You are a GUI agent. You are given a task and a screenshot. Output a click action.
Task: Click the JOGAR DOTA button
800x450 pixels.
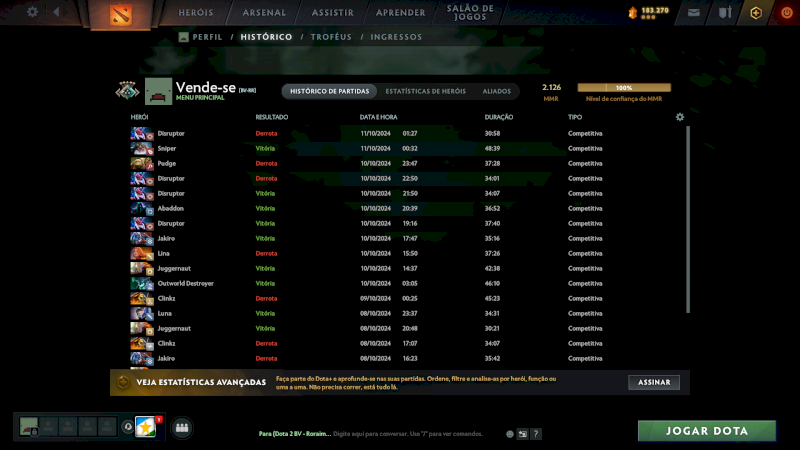(x=707, y=431)
